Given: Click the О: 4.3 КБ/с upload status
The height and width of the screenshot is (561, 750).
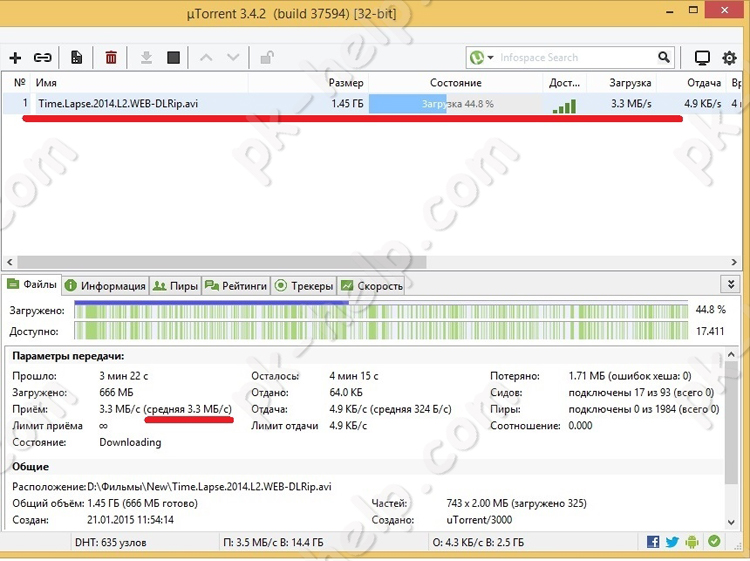Looking at the screenshot, I should [x=478, y=542].
